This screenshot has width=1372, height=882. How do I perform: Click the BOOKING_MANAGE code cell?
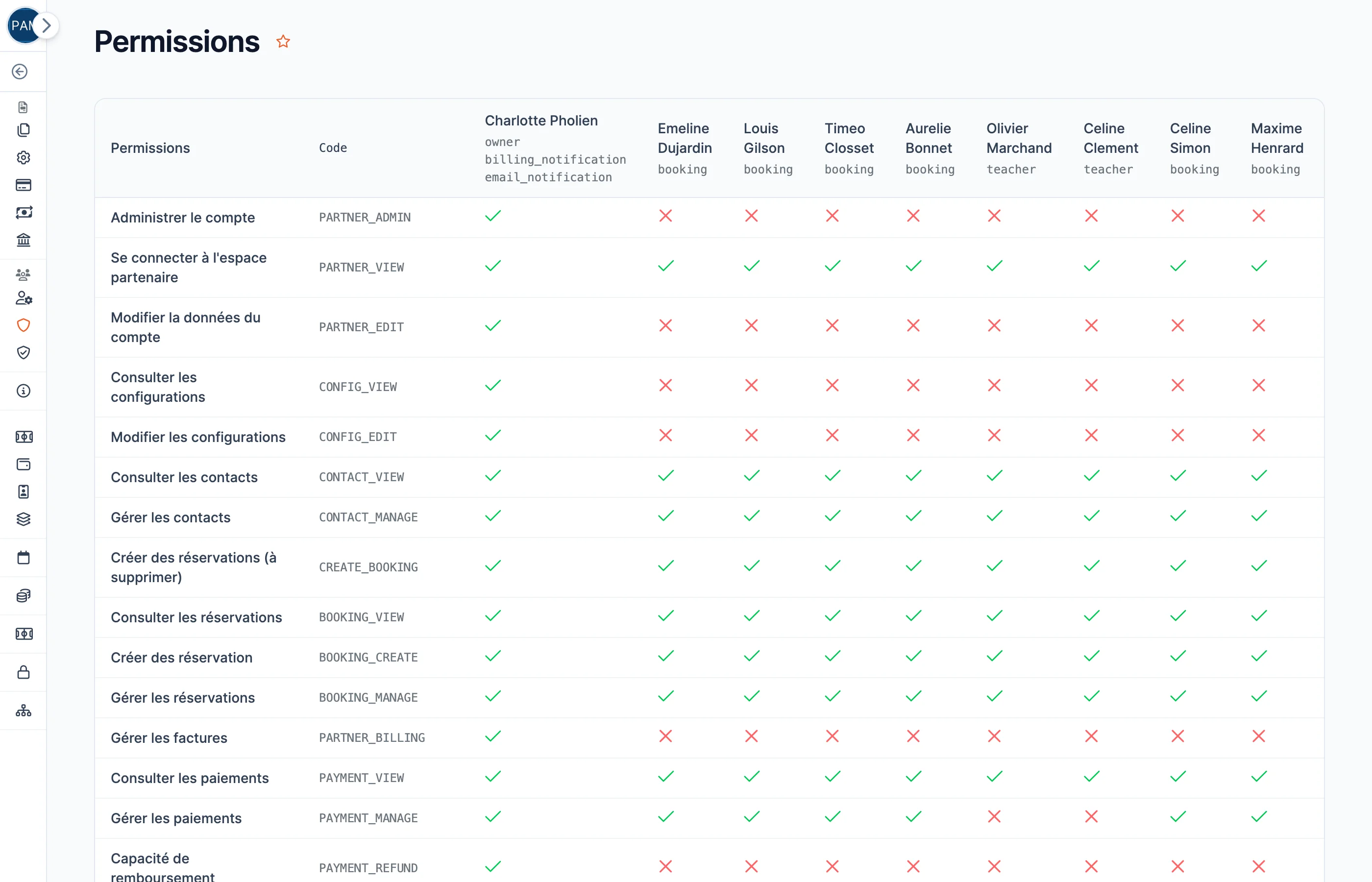368,698
